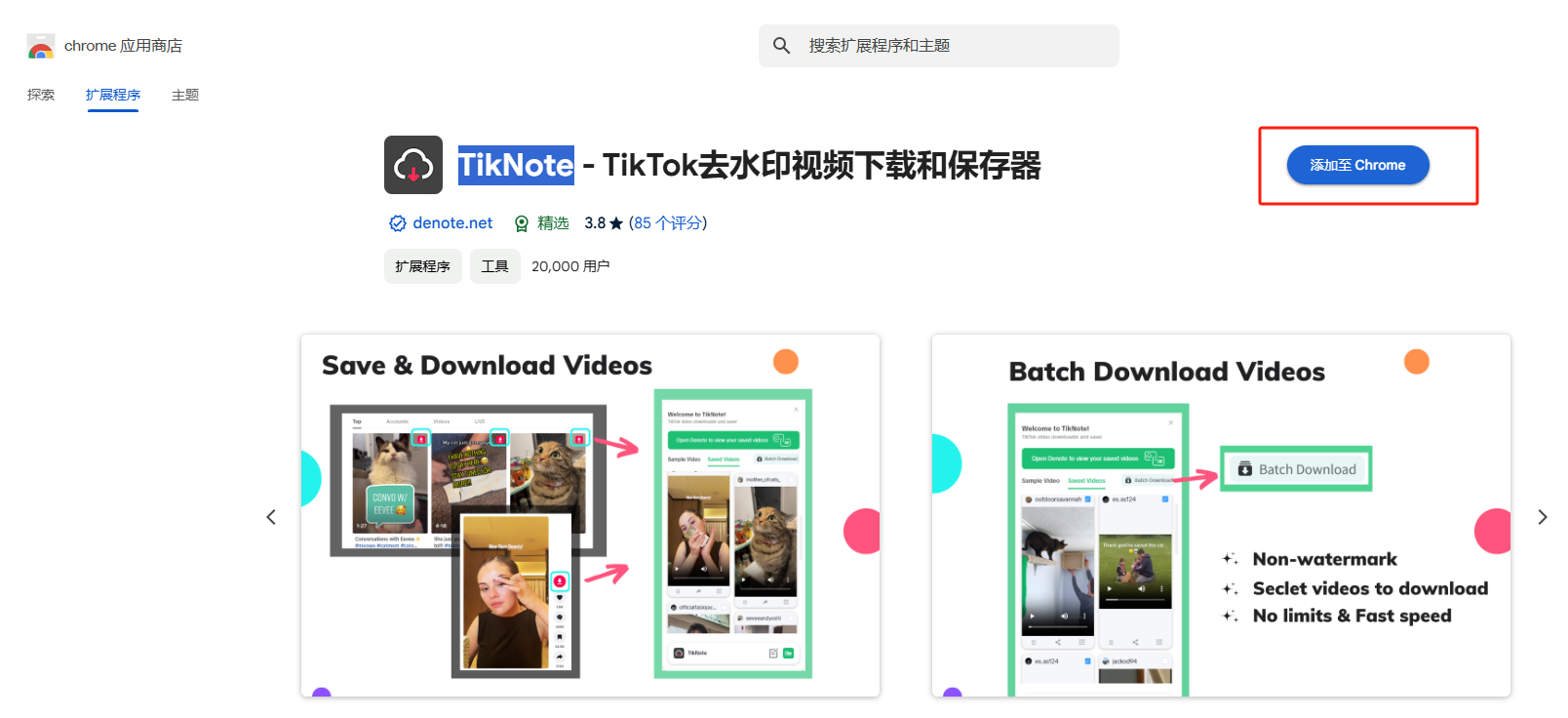
Task: Advance carousel with right arrow
Action: click(1543, 517)
